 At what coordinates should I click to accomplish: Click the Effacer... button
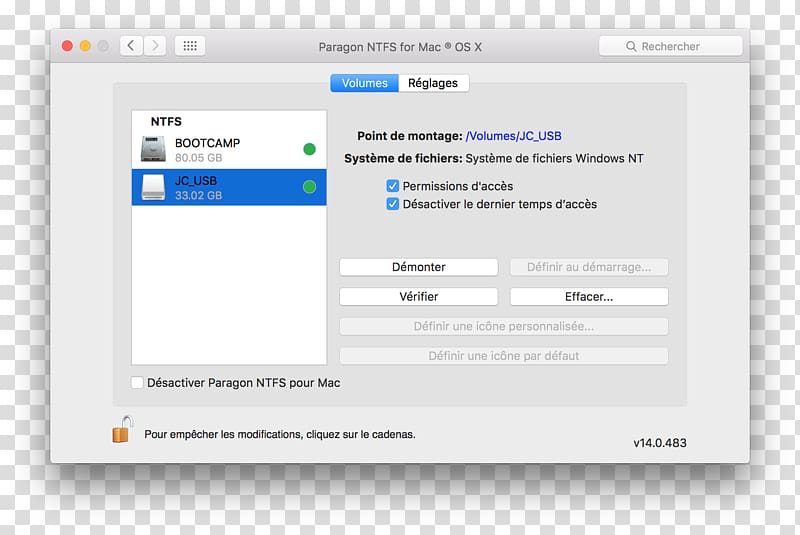tap(589, 296)
